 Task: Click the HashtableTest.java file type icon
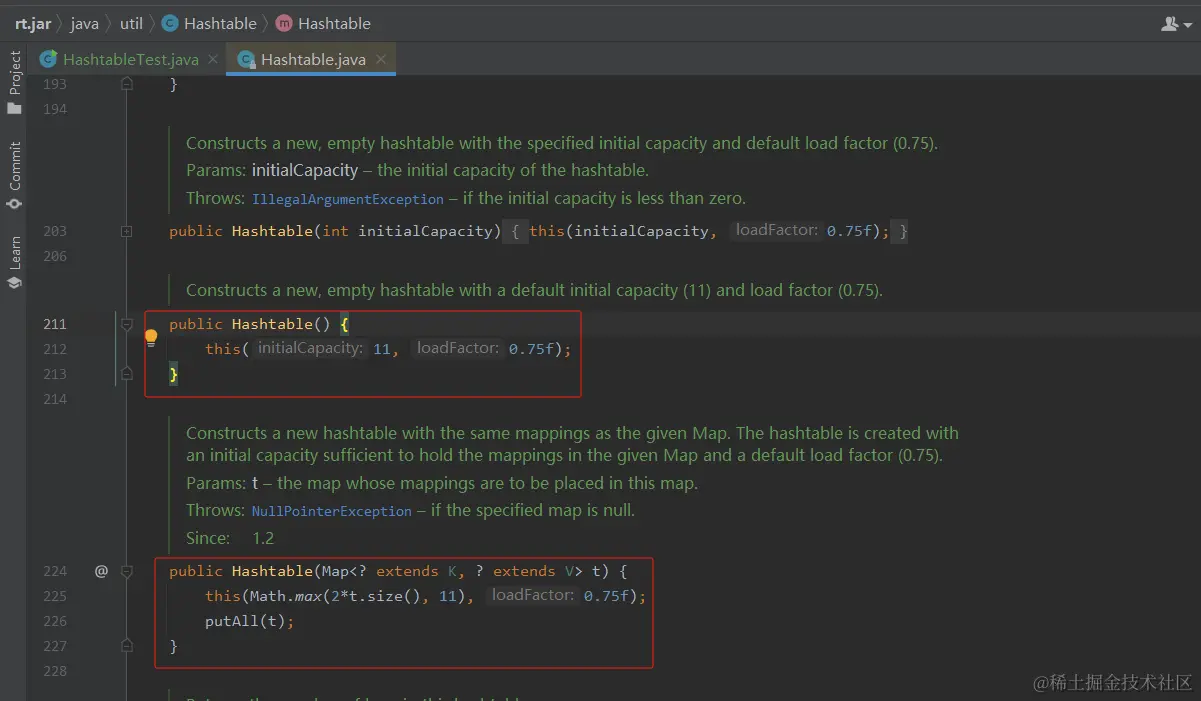(x=48, y=60)
